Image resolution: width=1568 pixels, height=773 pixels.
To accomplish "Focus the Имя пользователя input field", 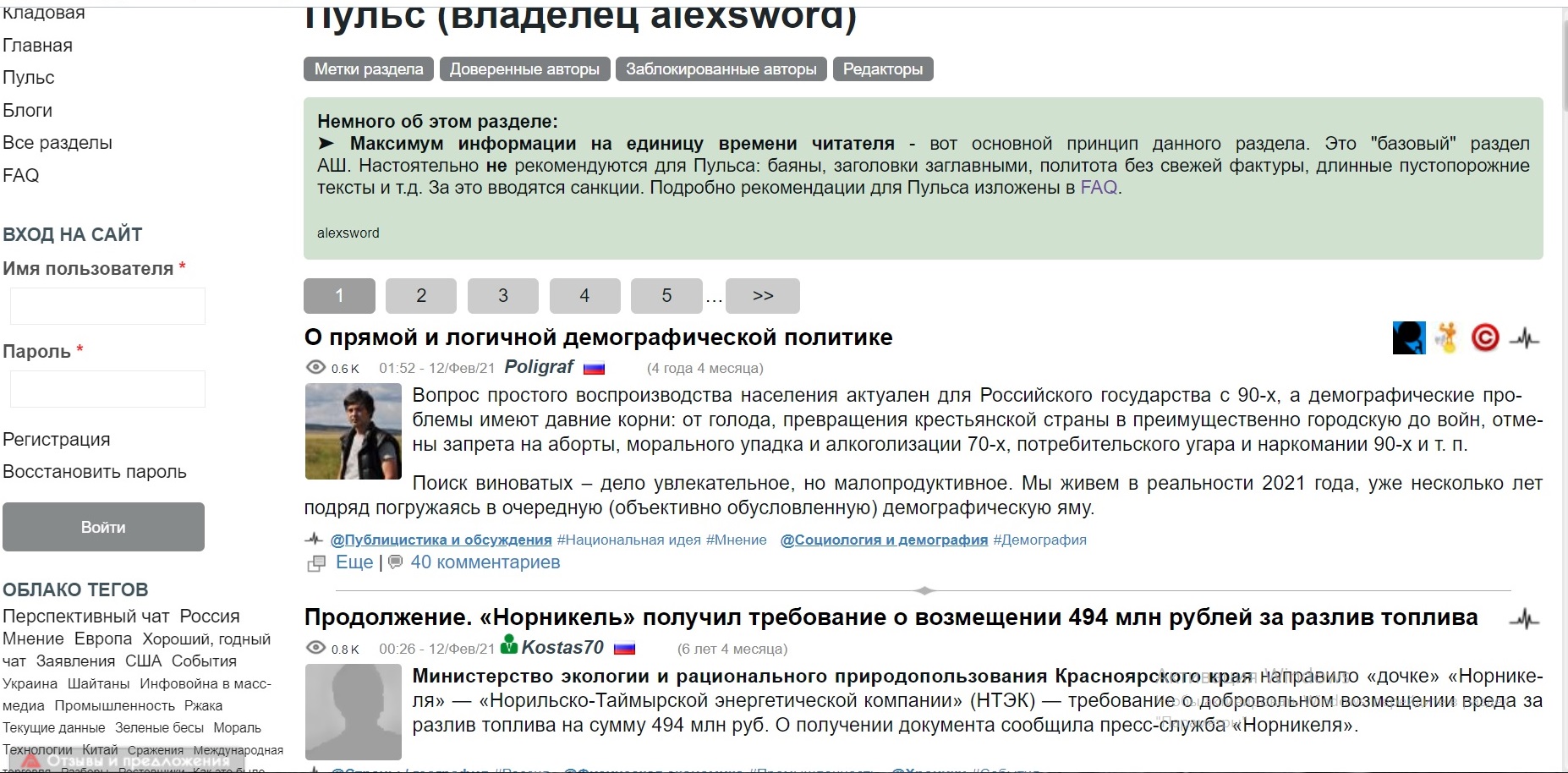I will [107, 306].
